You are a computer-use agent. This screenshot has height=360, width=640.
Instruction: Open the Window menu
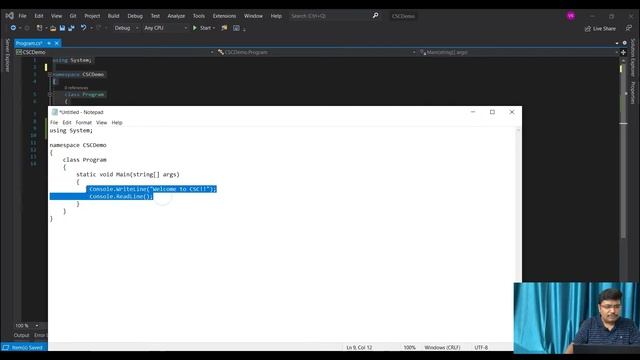pos(253,16)
